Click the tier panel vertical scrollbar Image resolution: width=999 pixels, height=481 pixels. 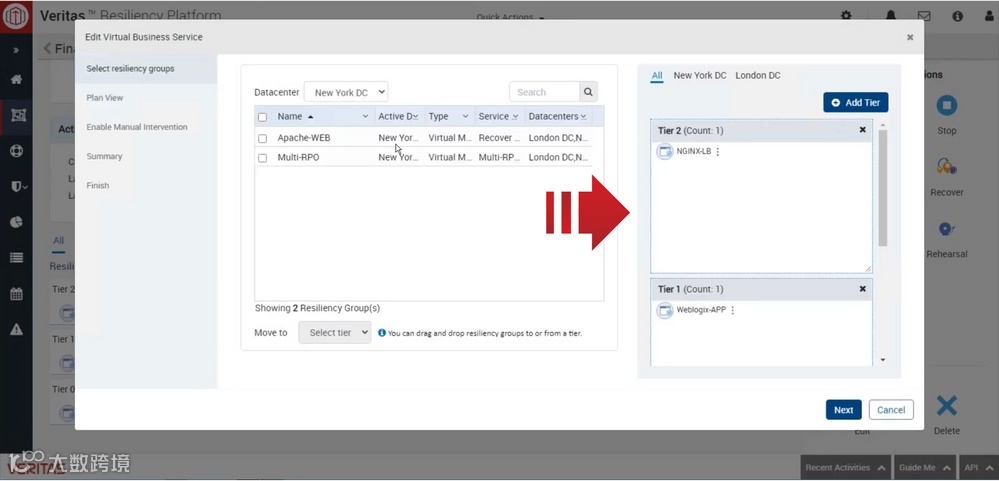pyautogui.click(x=882, y=188)
